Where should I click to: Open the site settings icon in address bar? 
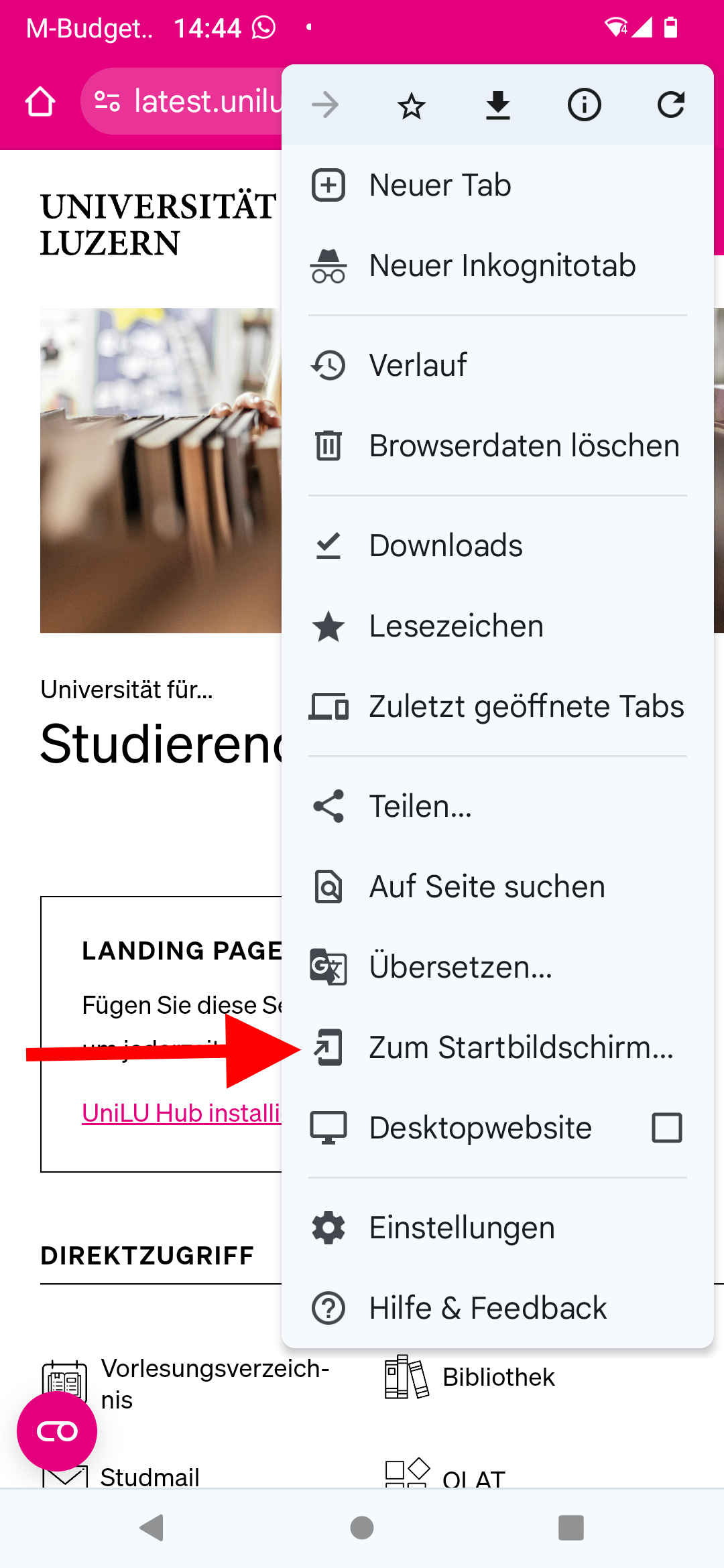tap(107, 101)
